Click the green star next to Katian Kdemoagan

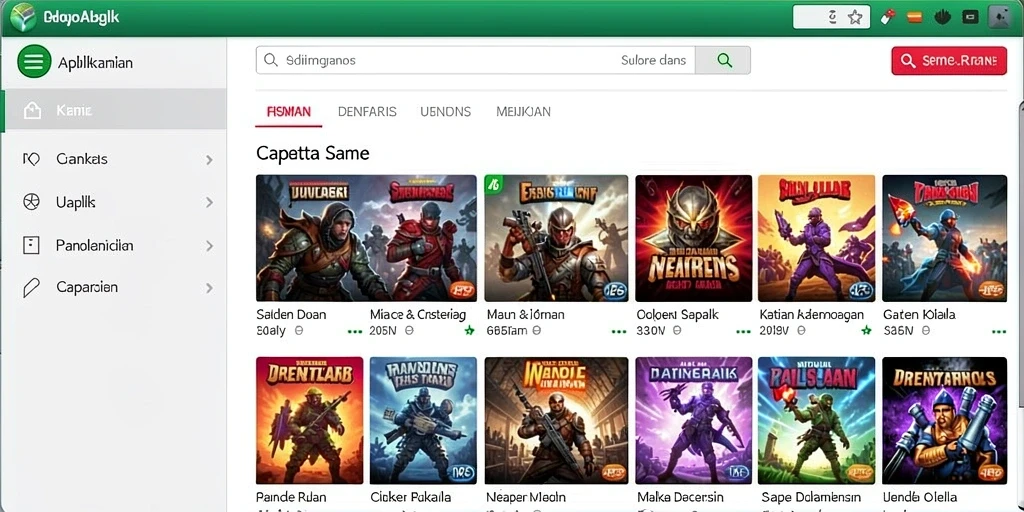point(866,331)
